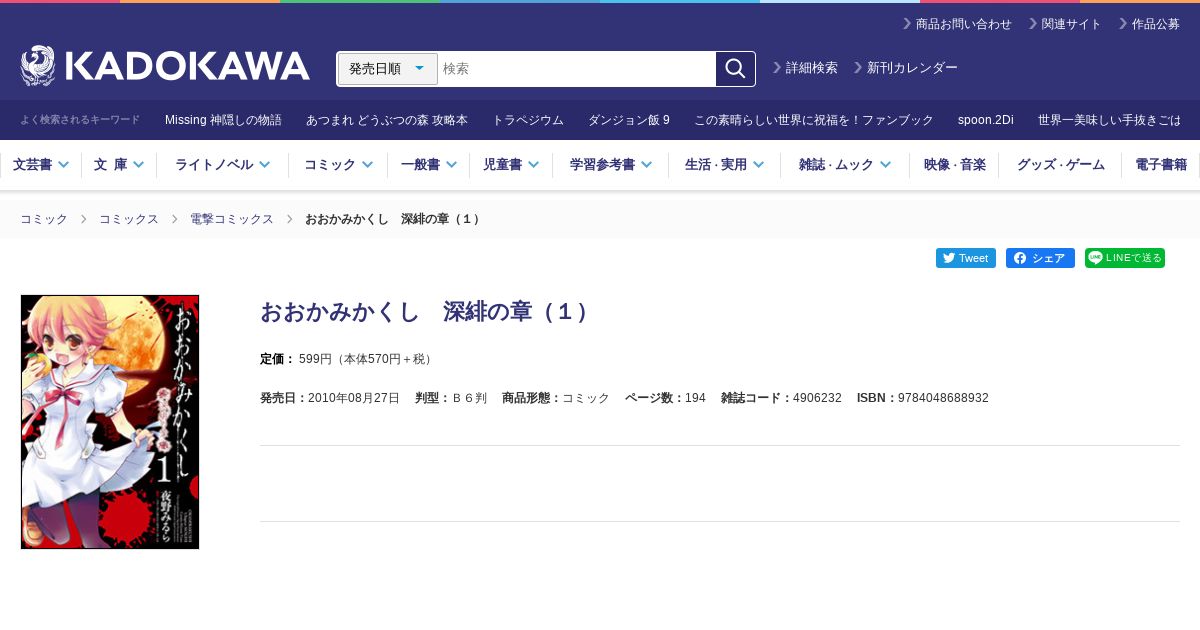Select keyword この素晴らしい世界に祝福を！ファンブック
The height and width of the screenshot is (630, 1200).
(814, 120)
